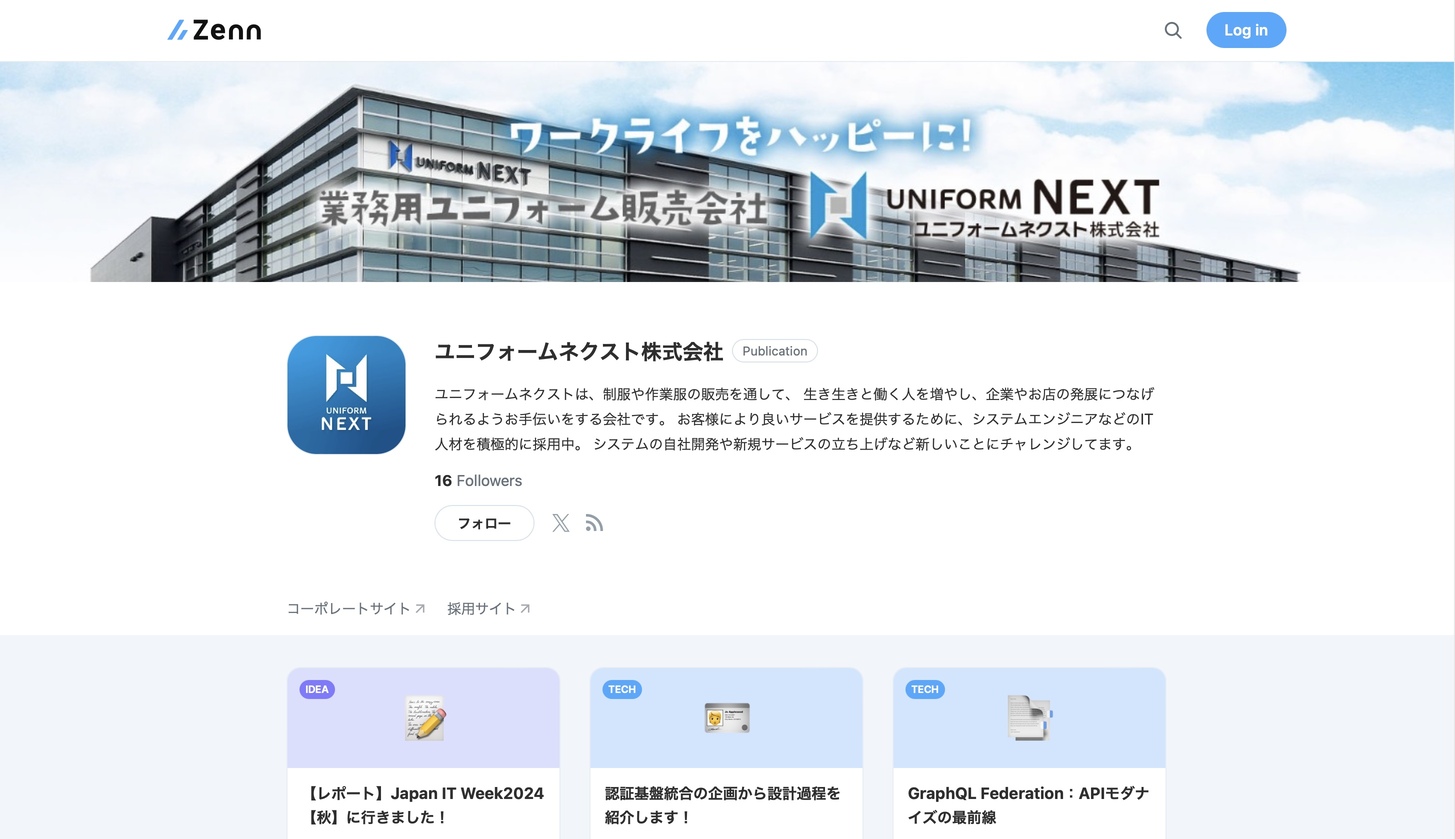Click the Publication badge

[x=775, y=351]
